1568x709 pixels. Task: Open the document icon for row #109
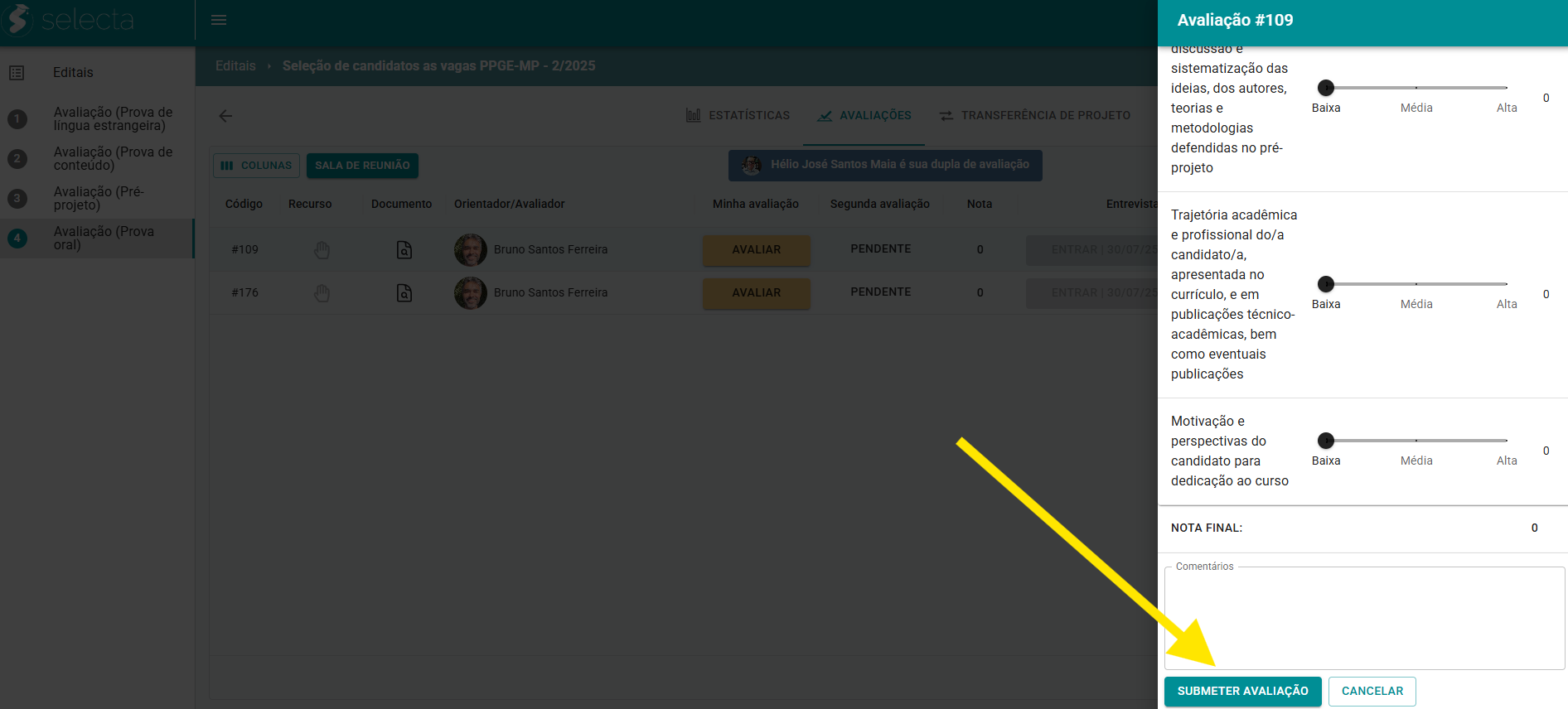tap(404, 249)
